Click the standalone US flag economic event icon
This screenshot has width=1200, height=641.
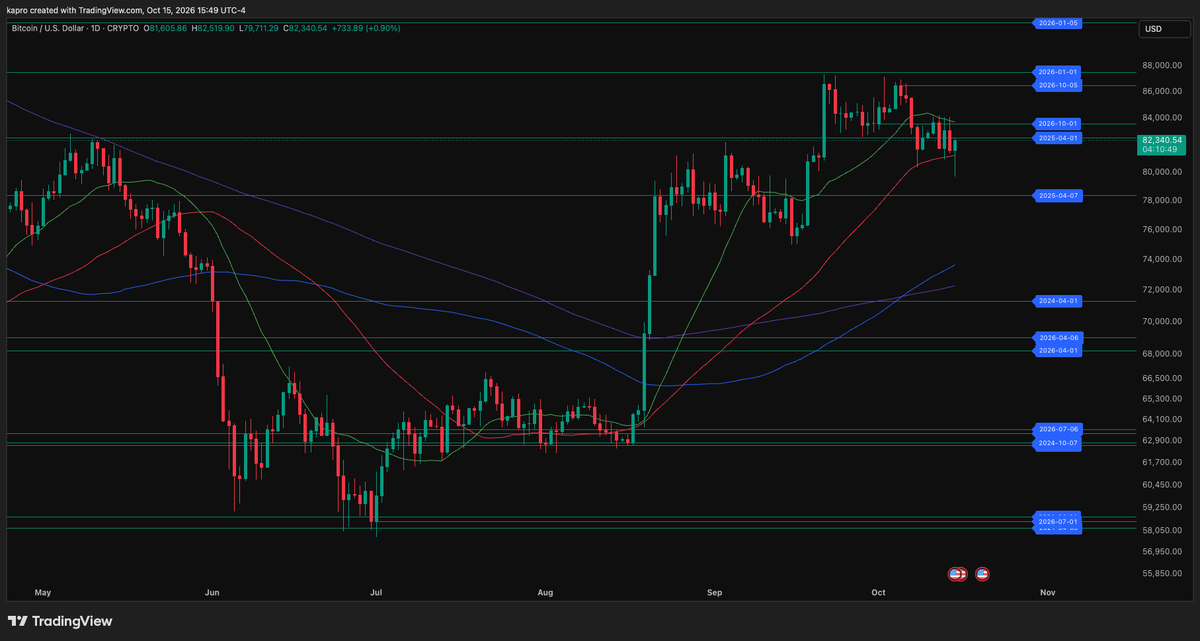coord(982,574)
